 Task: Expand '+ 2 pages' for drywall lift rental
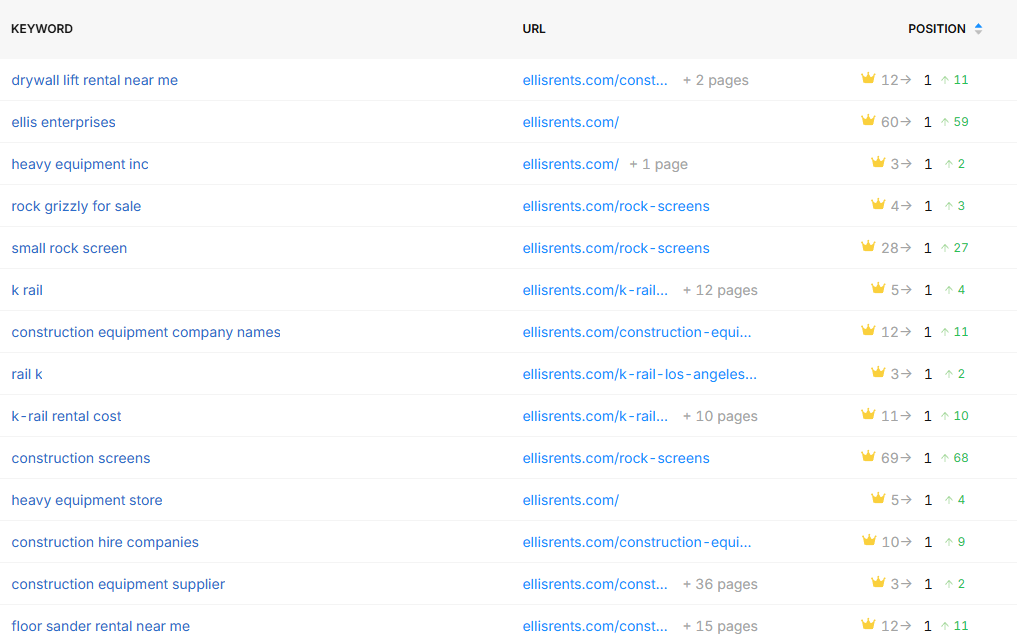point(715,80)
